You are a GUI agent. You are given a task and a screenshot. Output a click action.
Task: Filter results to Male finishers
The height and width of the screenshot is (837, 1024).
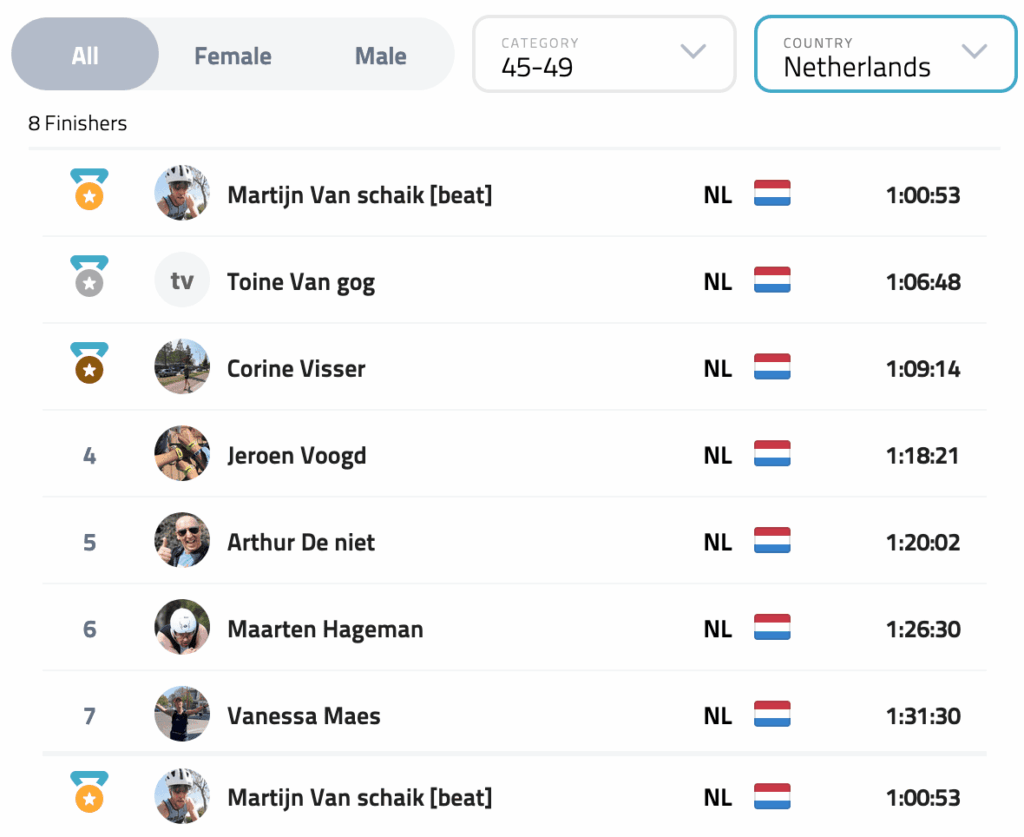(x=381, y=56)
